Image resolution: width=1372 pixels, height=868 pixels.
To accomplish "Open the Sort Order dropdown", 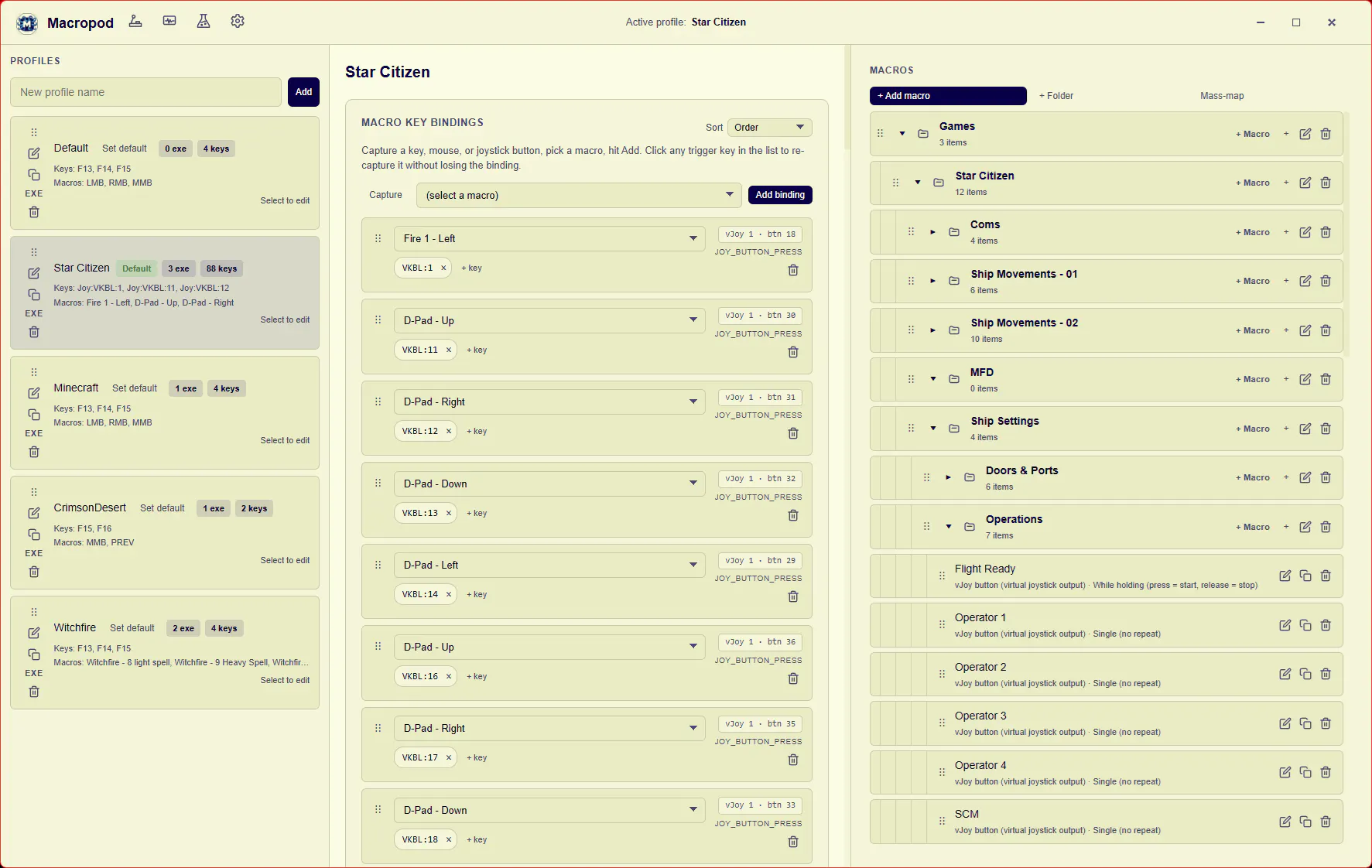I will [770, 128].
